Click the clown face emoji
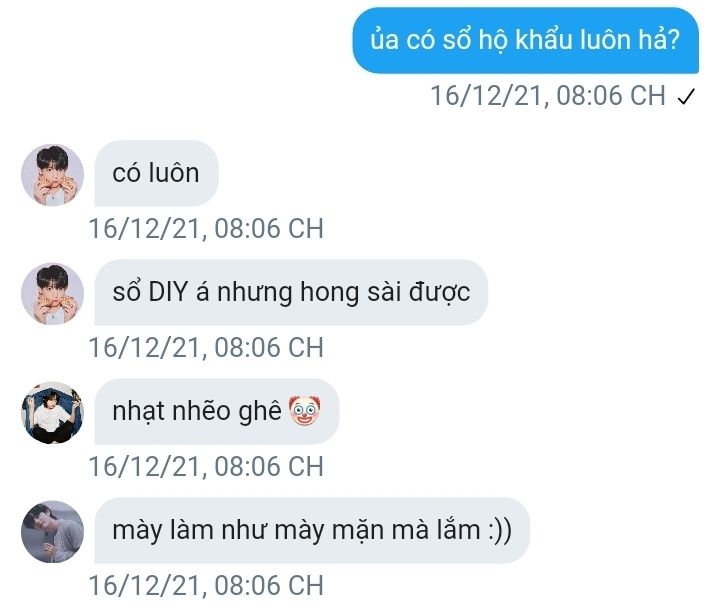Viewport: 720px width, 606px height. click(304, 411)
